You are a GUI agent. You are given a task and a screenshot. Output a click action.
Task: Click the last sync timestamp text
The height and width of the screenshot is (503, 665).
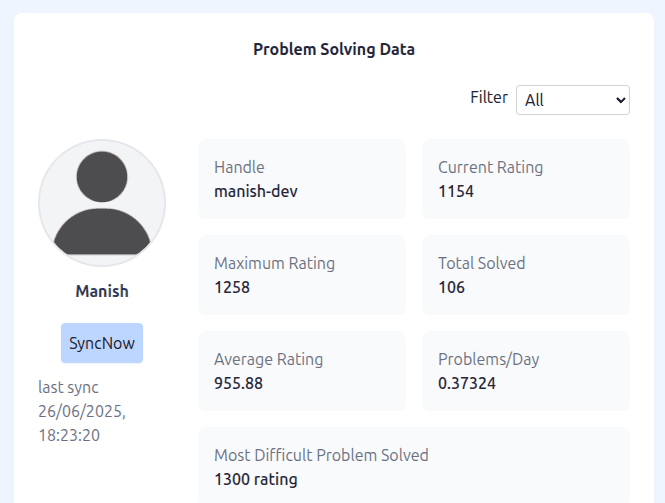[82, 411]
